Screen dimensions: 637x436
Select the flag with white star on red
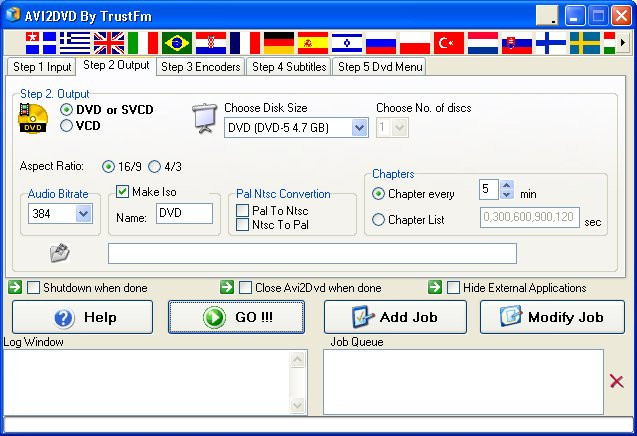41,43
